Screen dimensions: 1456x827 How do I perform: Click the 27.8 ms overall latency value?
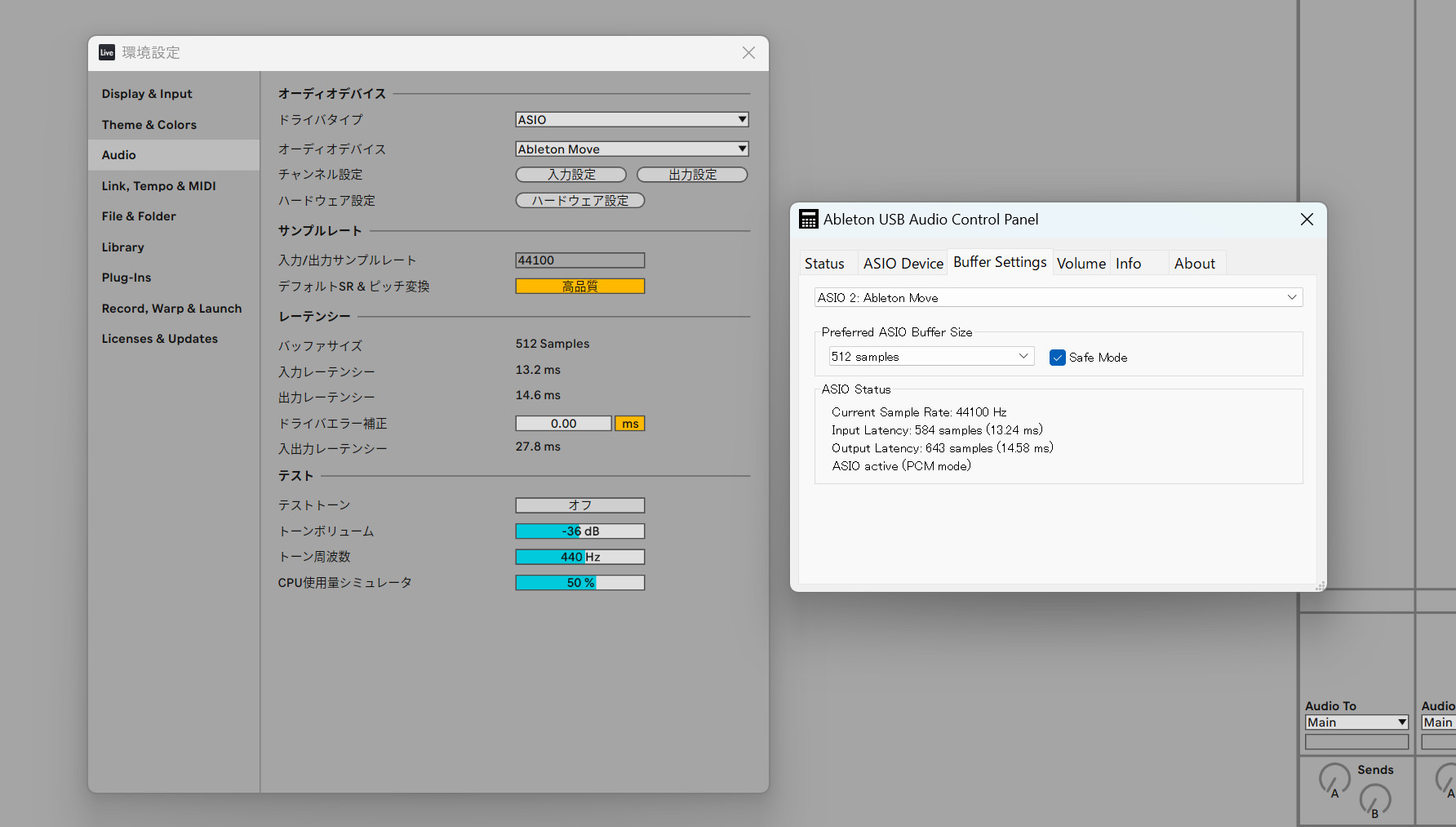click(538, 447)
